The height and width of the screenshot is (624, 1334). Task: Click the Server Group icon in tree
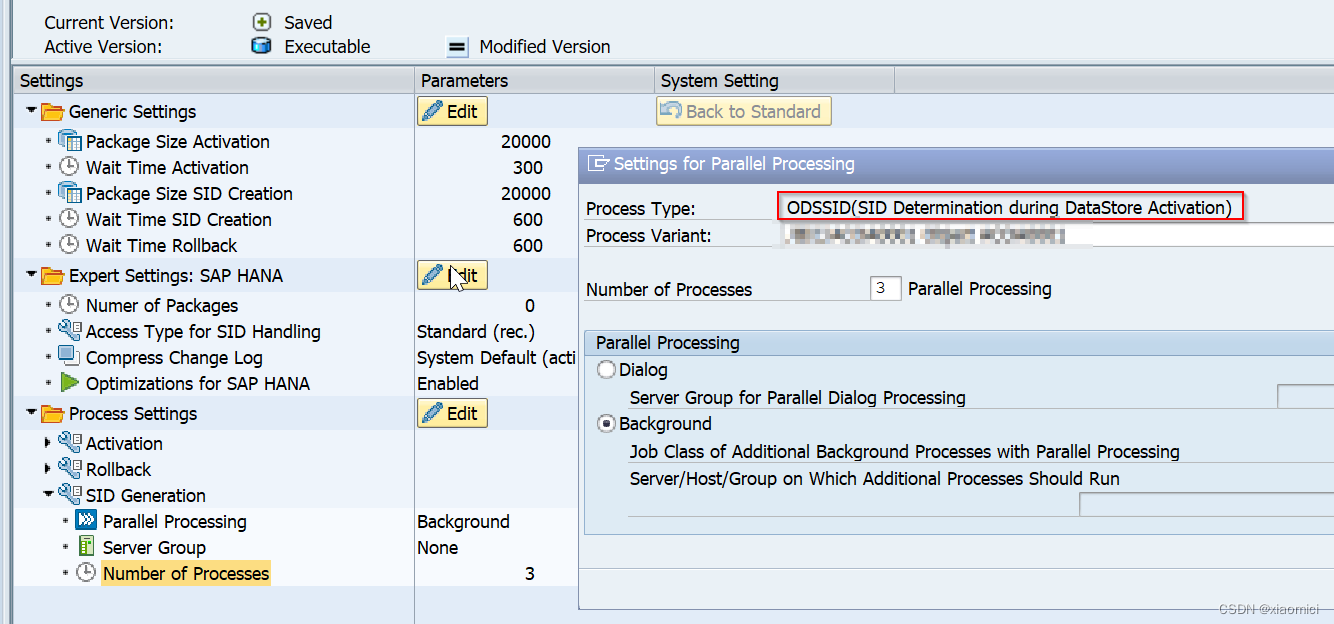coord(86,548)
